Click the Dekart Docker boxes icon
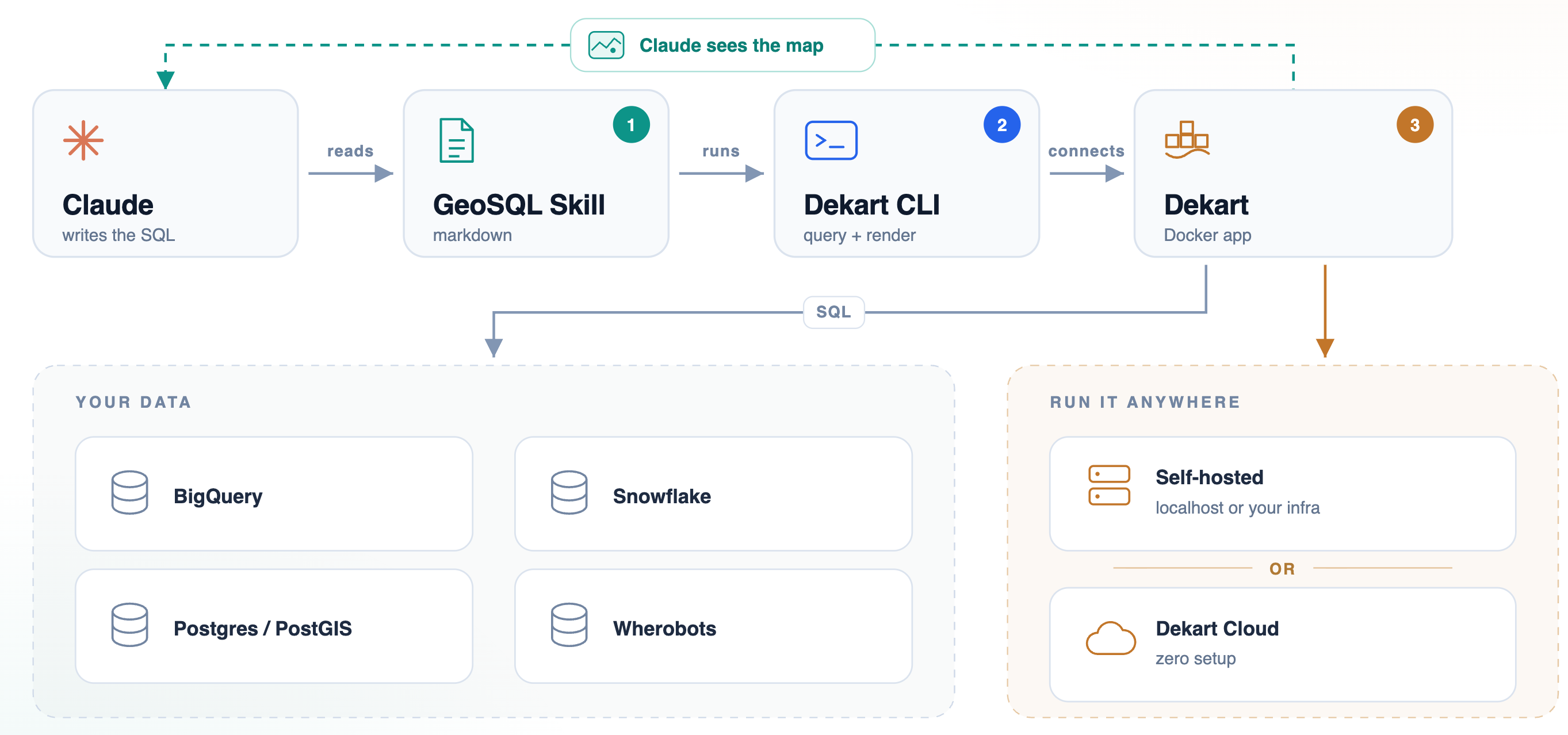The image size is (1568, 735). tap(1187, 140)
